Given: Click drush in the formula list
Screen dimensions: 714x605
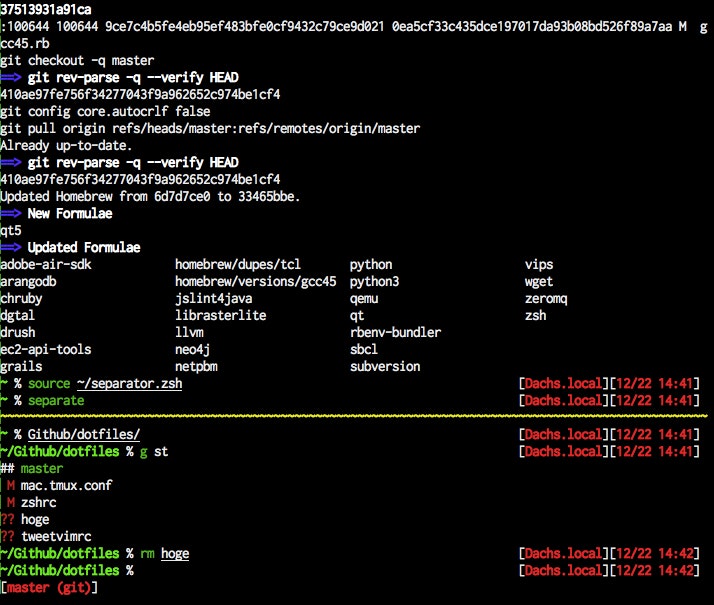Looking at the screenshot, I should point(18,332).
